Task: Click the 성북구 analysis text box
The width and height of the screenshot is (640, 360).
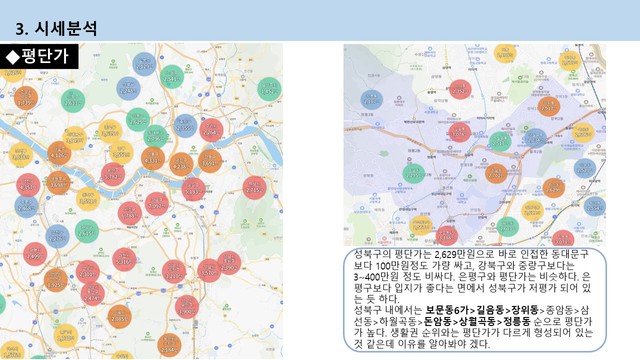Action: 475,299
